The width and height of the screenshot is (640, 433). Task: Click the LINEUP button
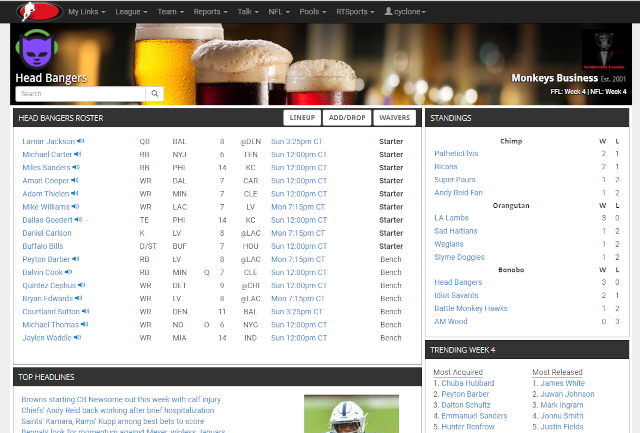coord(302,118)
